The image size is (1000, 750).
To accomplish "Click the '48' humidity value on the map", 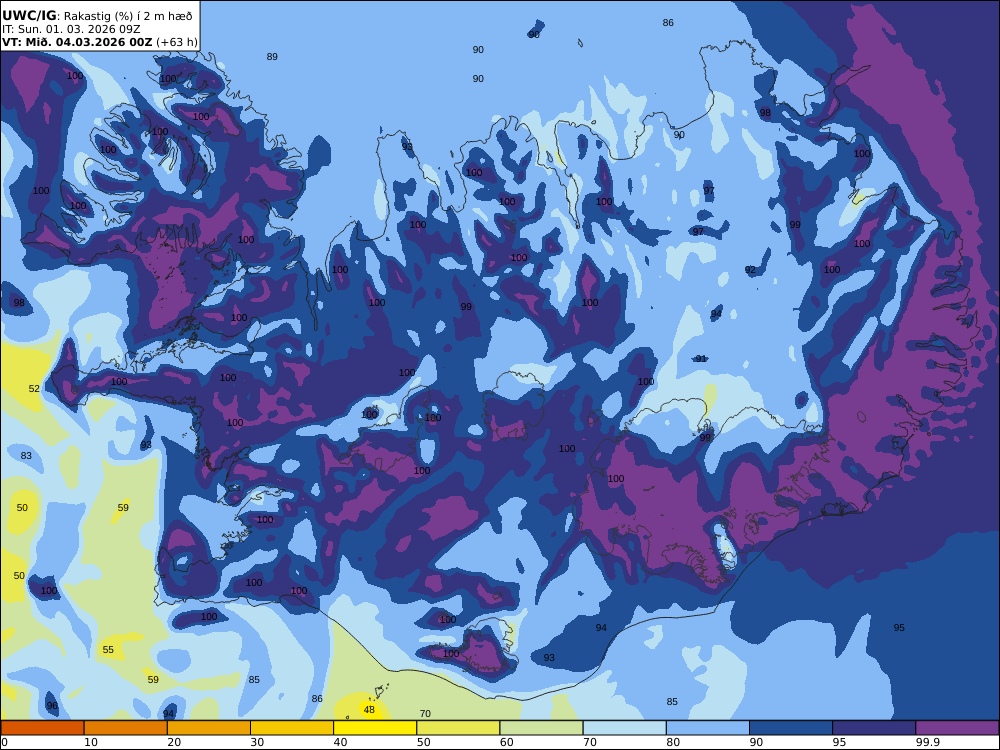I will click(x=369, y=709).
